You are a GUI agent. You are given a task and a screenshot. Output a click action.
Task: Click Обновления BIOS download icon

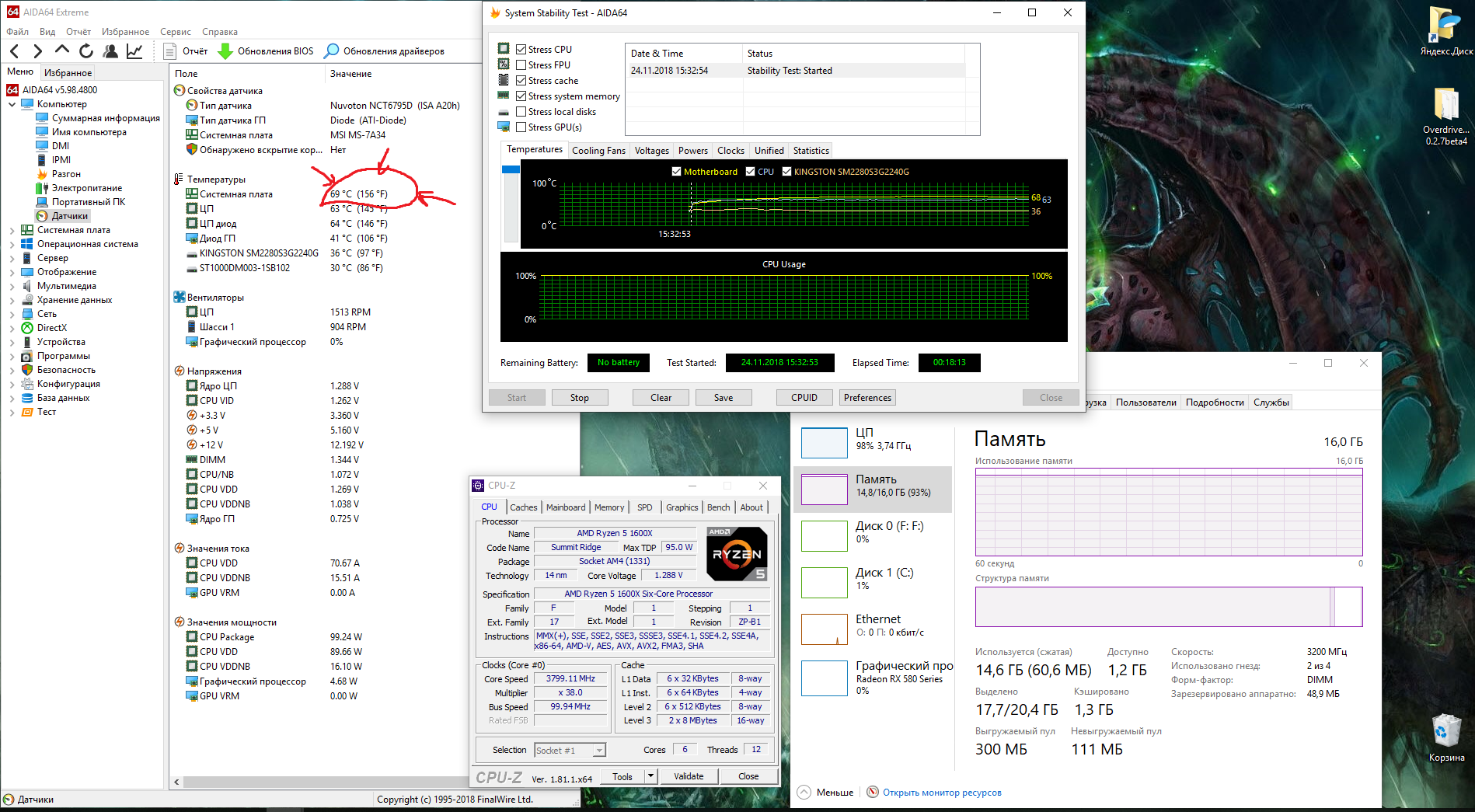(225, 51)
